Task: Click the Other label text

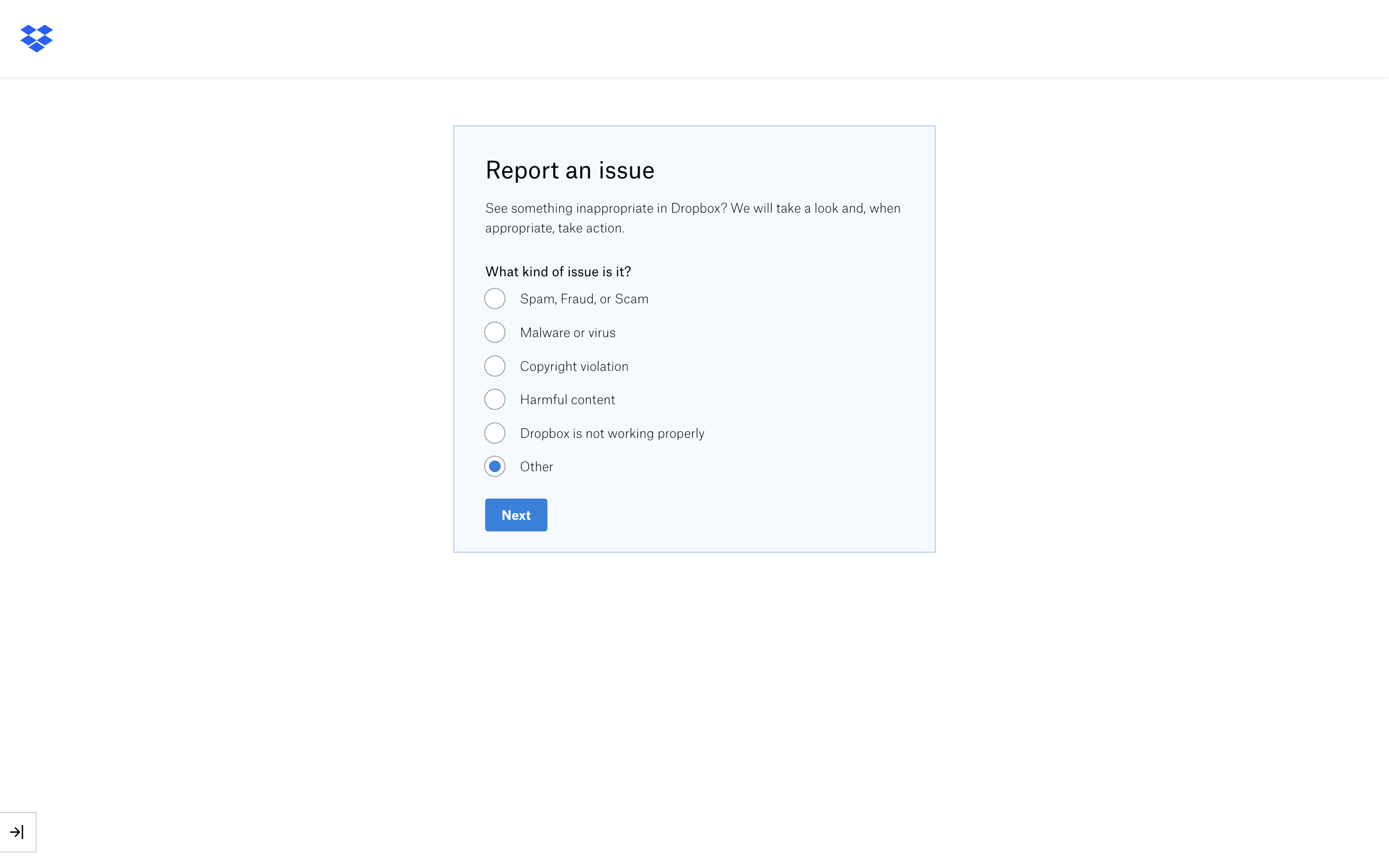Action: tap(536, 467)
